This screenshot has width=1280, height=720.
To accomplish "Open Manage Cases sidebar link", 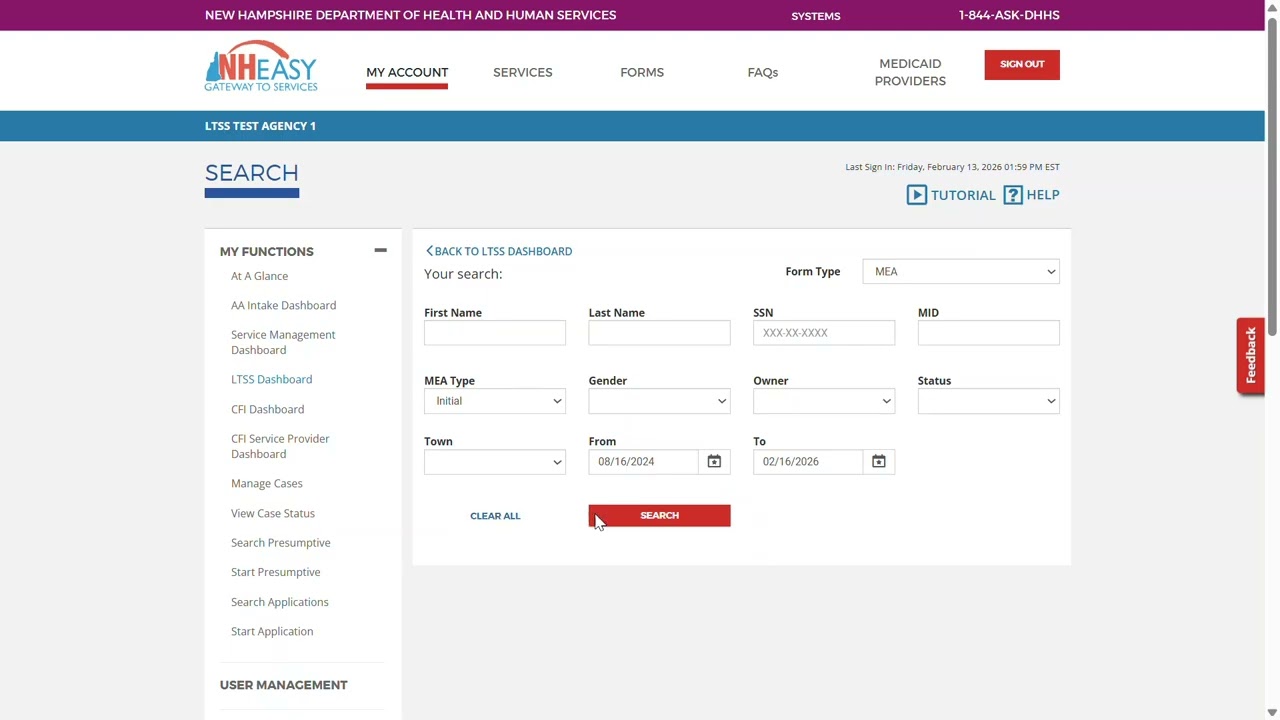I will point(266,483).
